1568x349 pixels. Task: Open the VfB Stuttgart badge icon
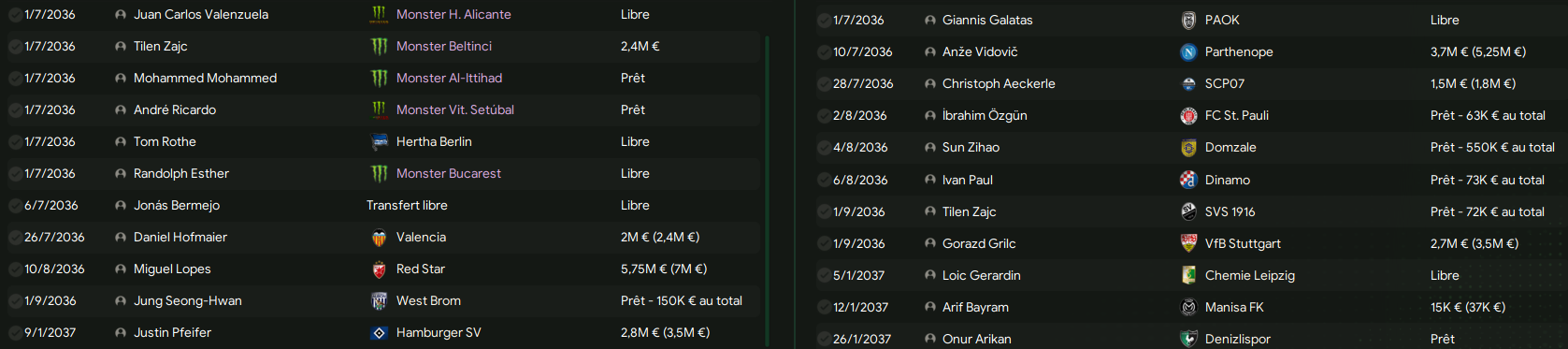tap(1188, 243)
